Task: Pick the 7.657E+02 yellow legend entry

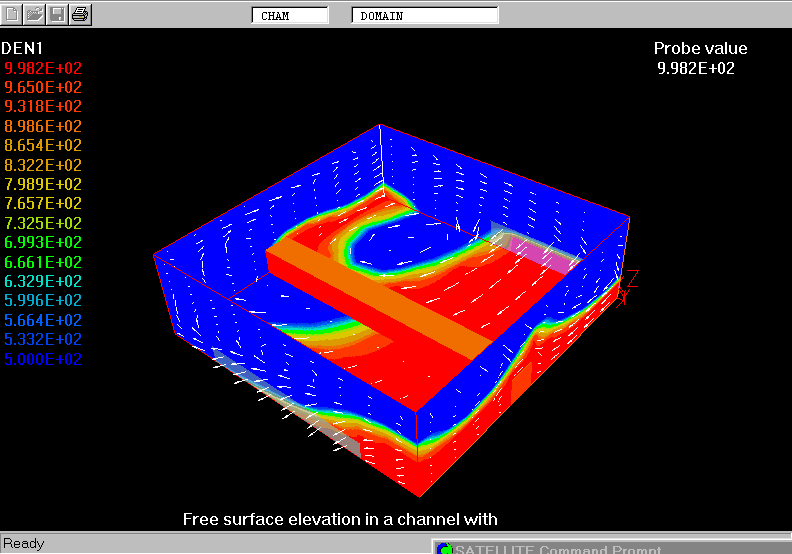Action: (43, 204)
